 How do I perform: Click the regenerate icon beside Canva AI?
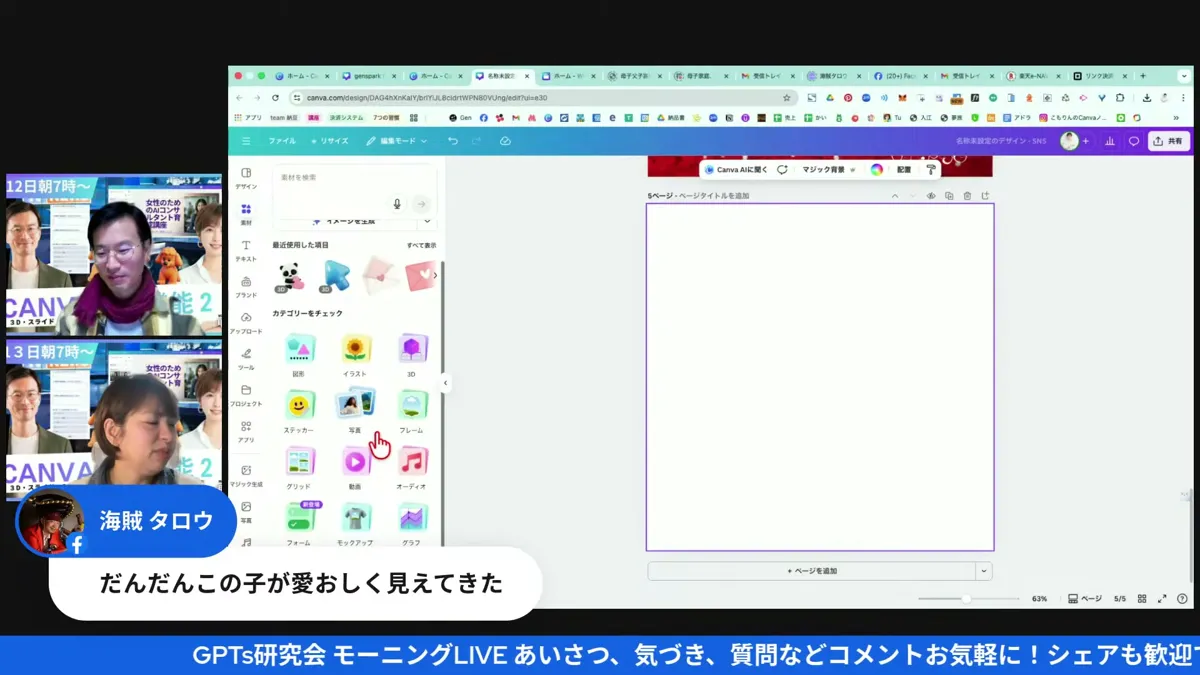782,170
